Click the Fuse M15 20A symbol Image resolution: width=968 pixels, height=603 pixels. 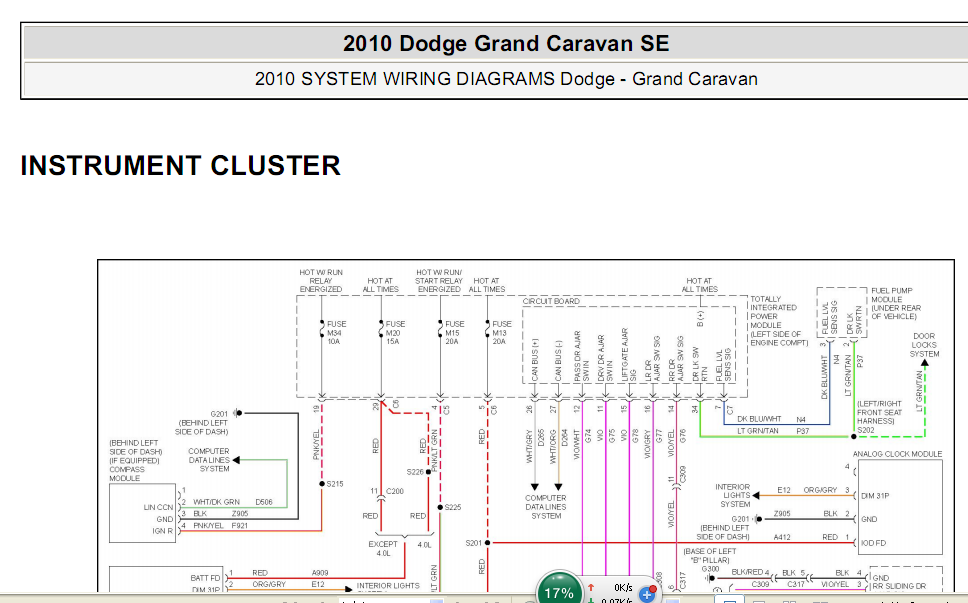(440, 329)
